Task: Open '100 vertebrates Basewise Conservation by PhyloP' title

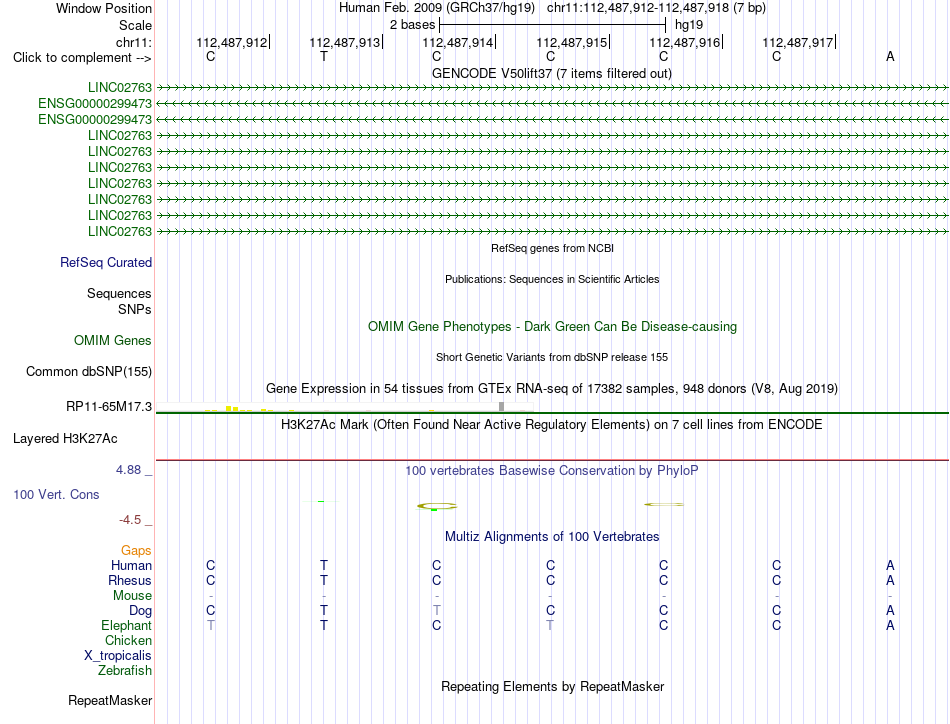Action: coord(551,471)
